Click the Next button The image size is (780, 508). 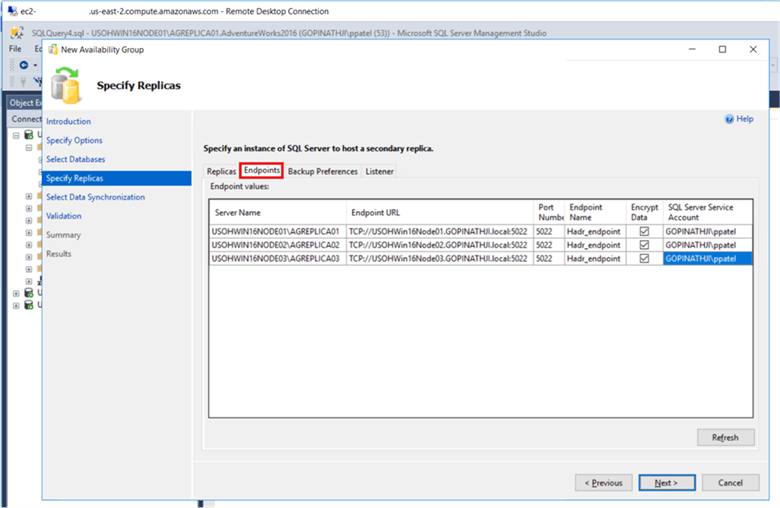(667, 483)
